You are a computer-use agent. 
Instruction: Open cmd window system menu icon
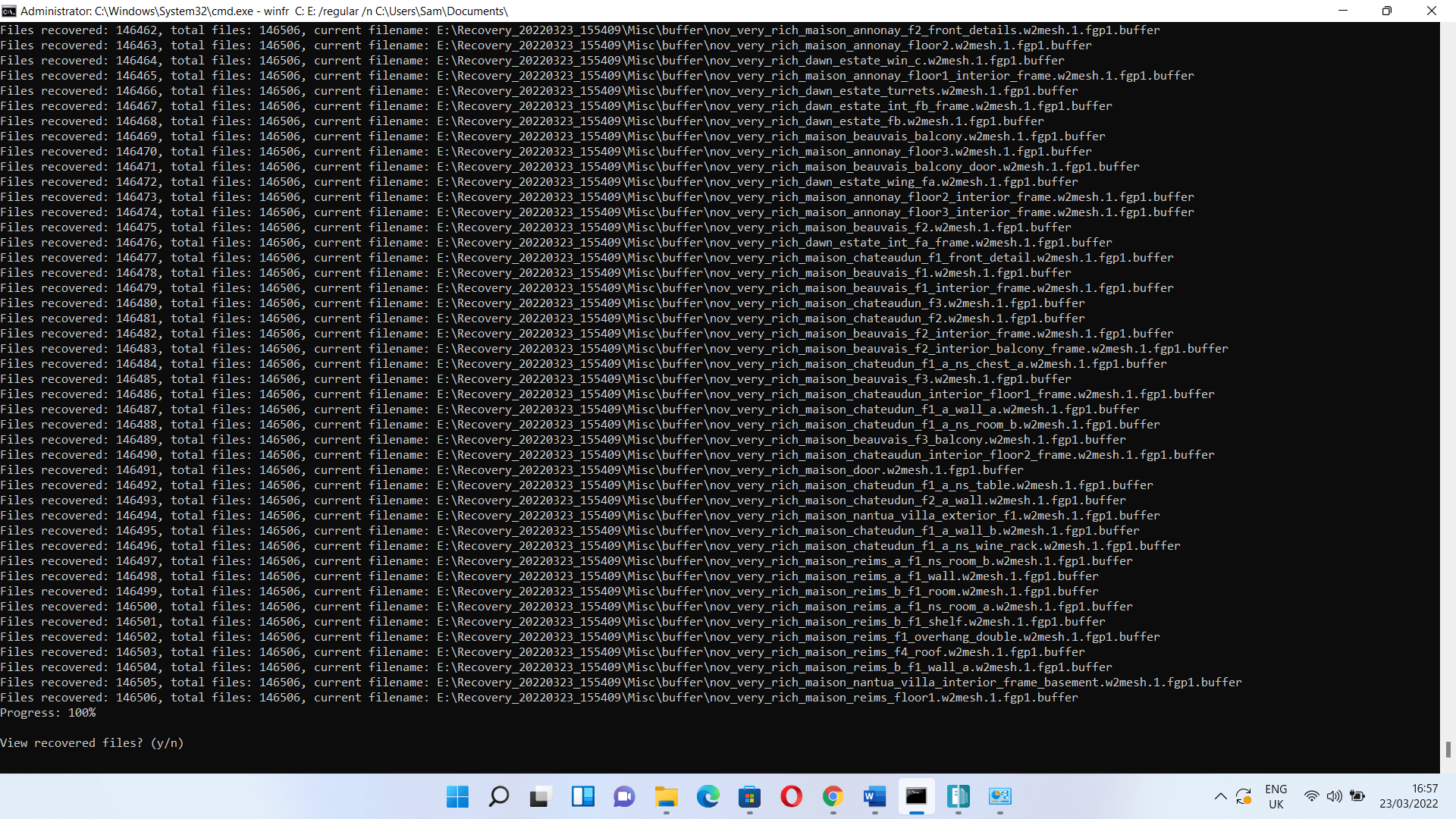point(9,11)
